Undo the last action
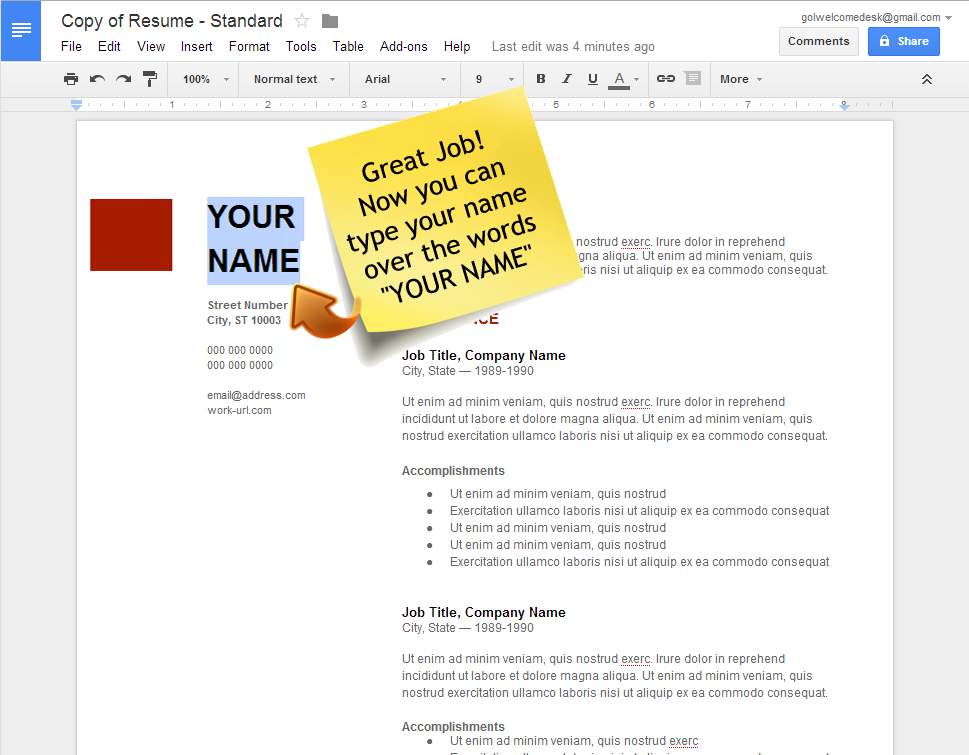Viewport: 969px width, 755px height. click(97, 79)
